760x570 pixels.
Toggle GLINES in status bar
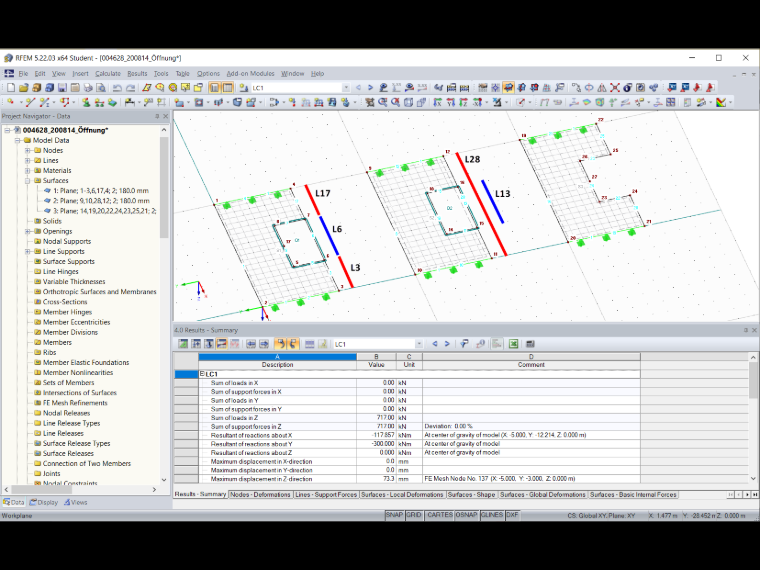point(491,515)
